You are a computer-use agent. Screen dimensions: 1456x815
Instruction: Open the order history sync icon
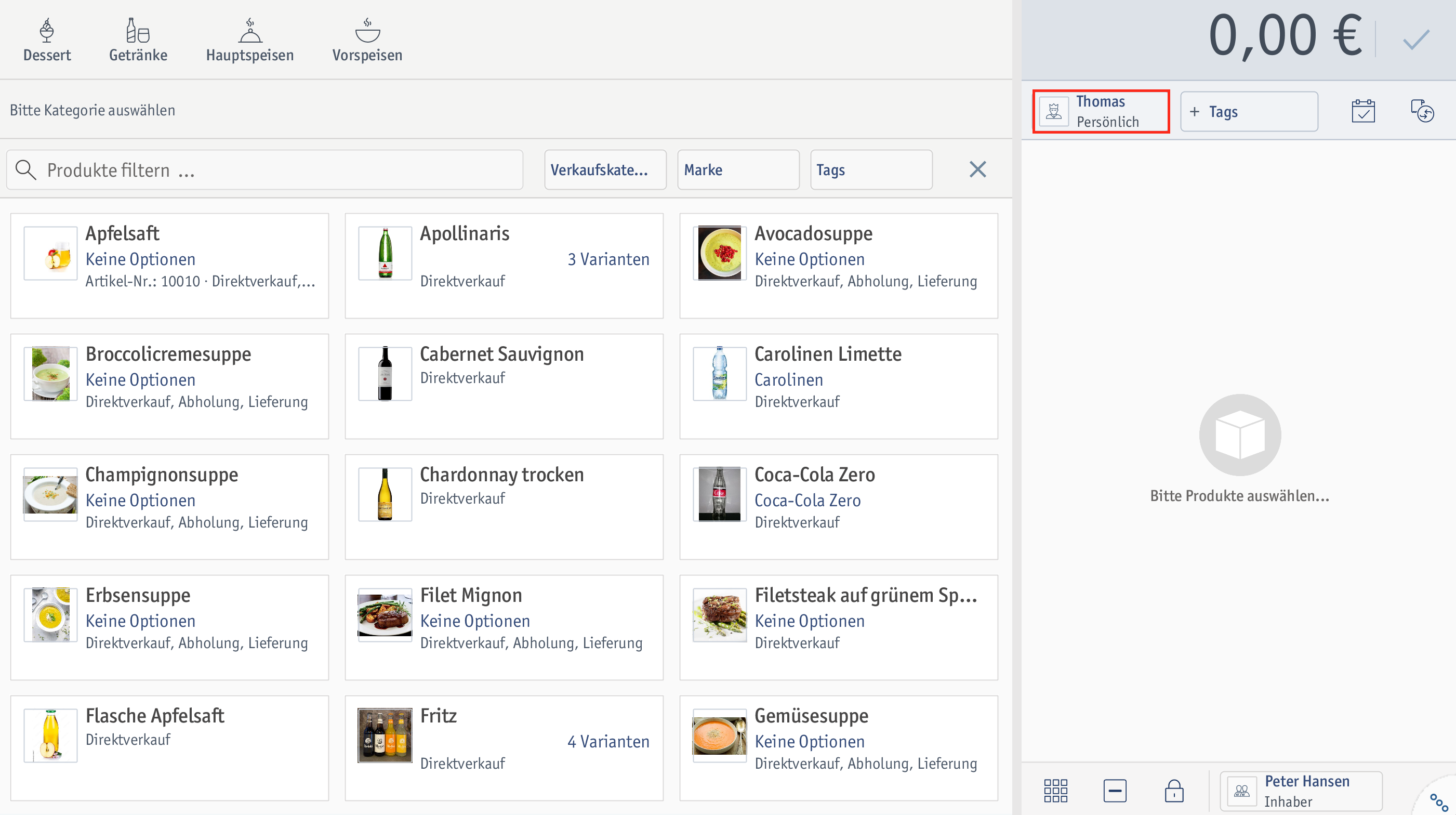(x=1422, y=111)
